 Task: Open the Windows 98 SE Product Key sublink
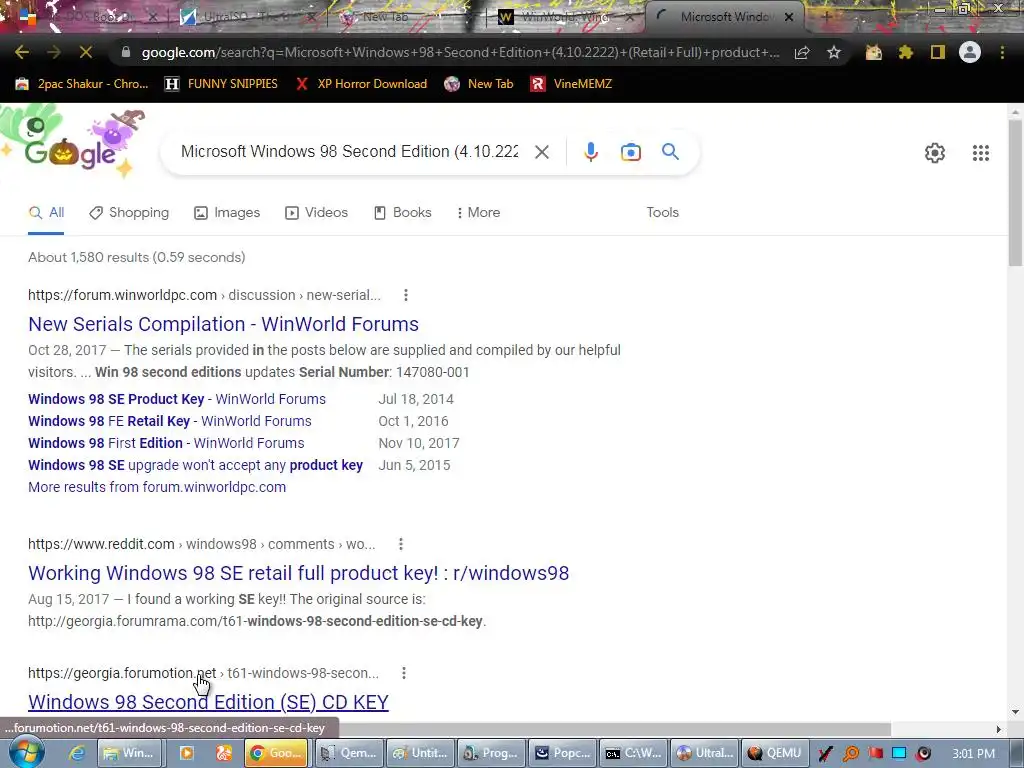tap(177, 399)
